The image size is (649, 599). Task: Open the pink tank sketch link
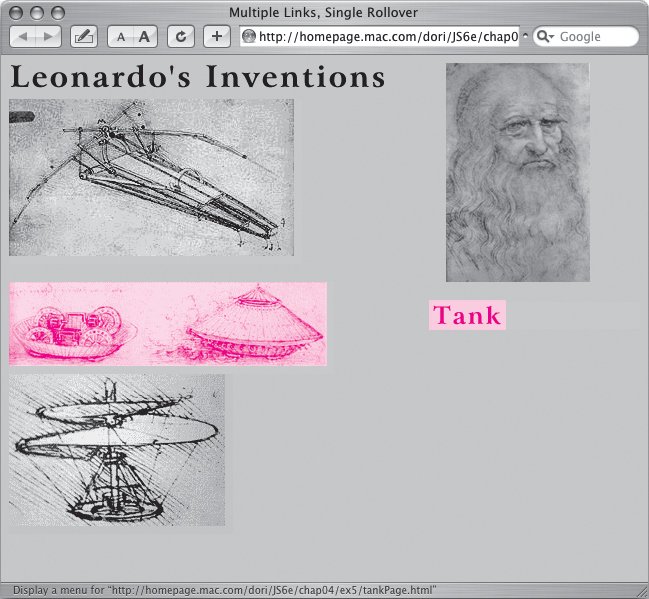coord(168,324)
